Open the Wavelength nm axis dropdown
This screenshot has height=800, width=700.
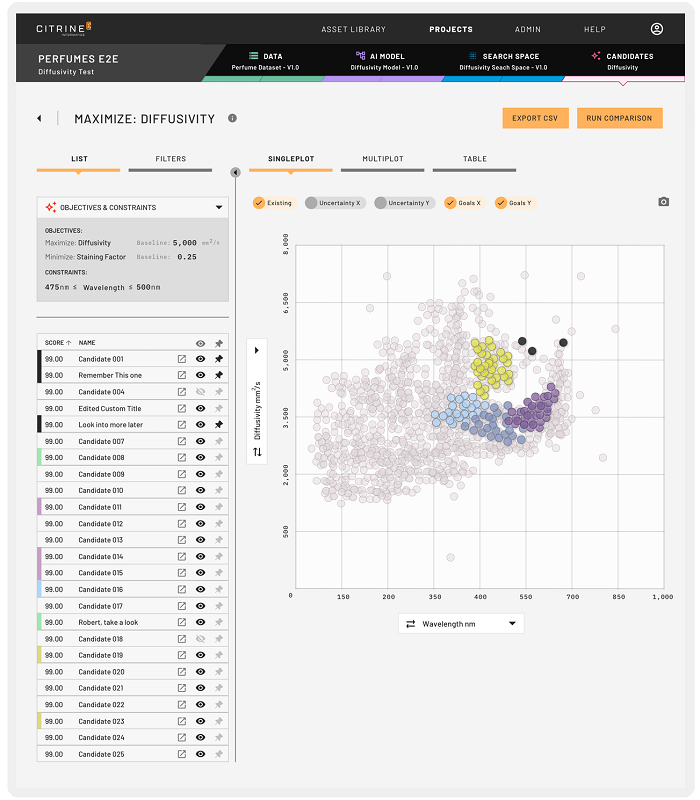460,624
